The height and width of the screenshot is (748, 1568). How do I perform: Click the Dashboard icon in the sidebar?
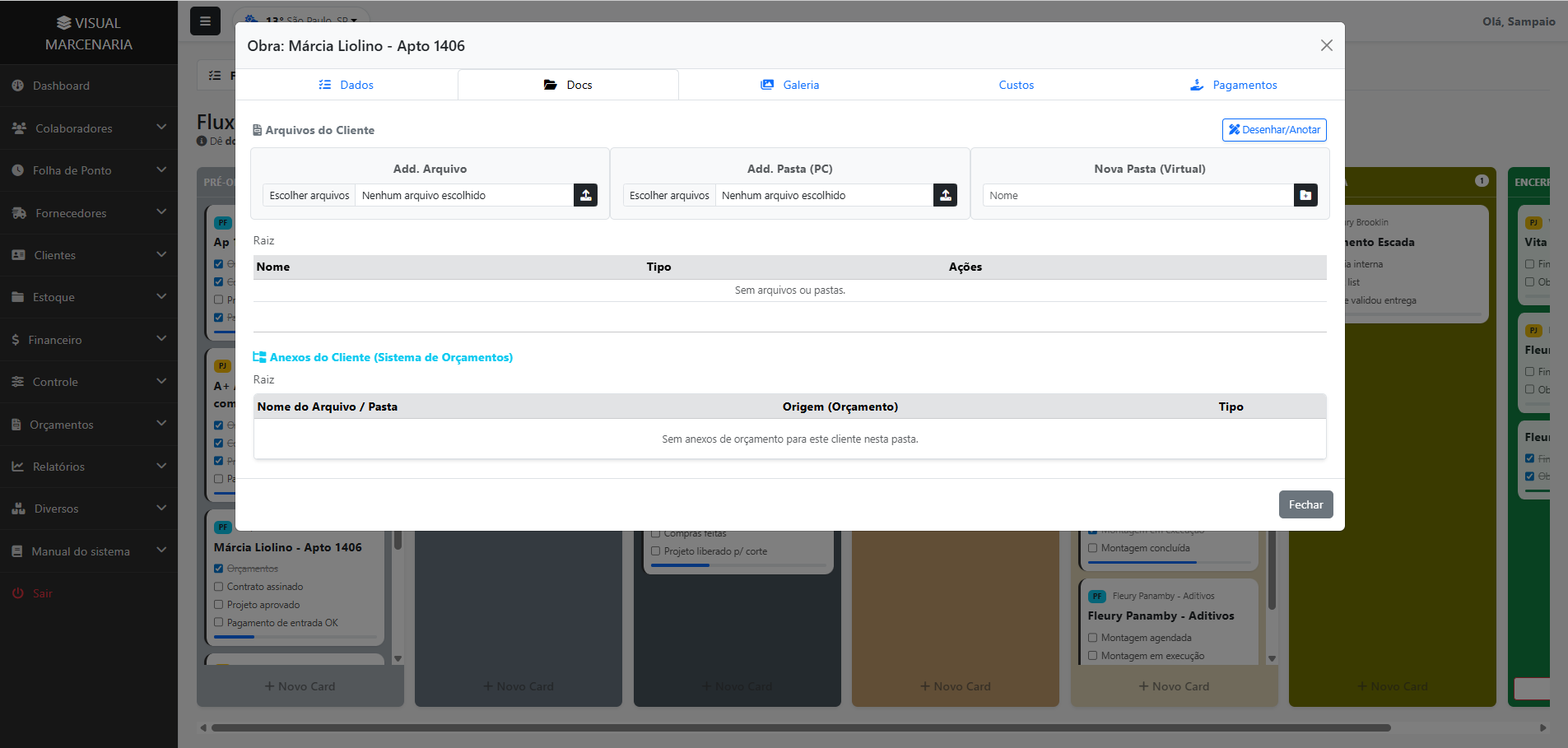(x=18, y=86)
